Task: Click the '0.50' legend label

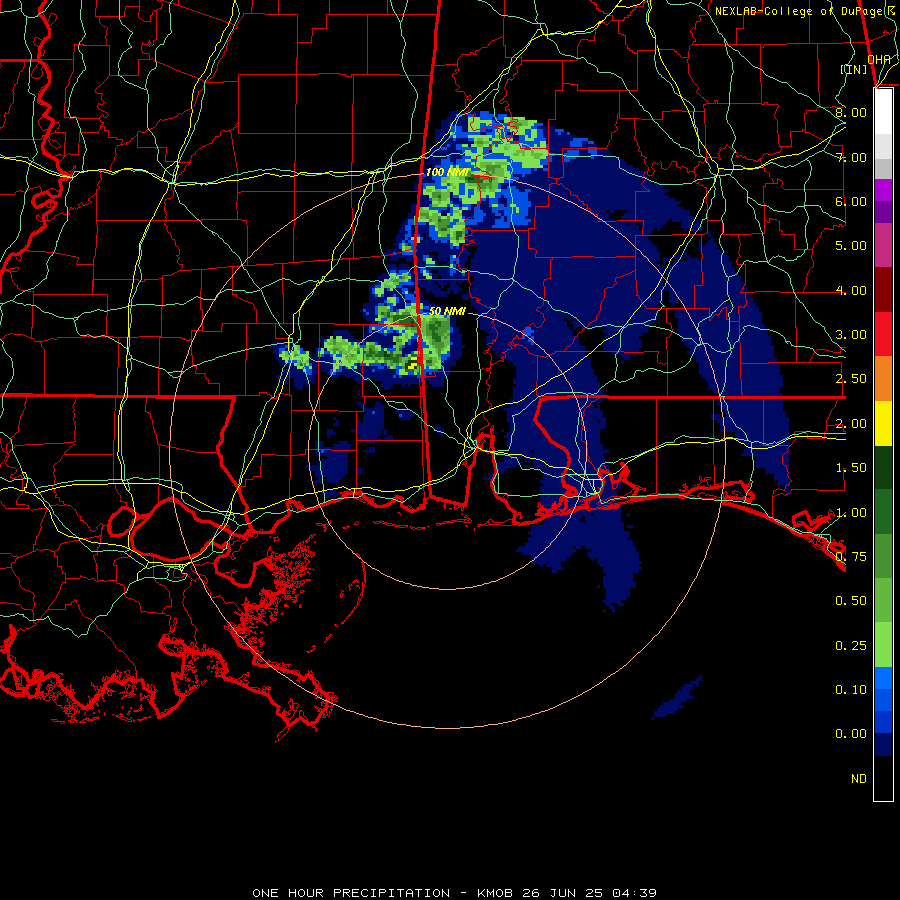Action: (851, 601)
